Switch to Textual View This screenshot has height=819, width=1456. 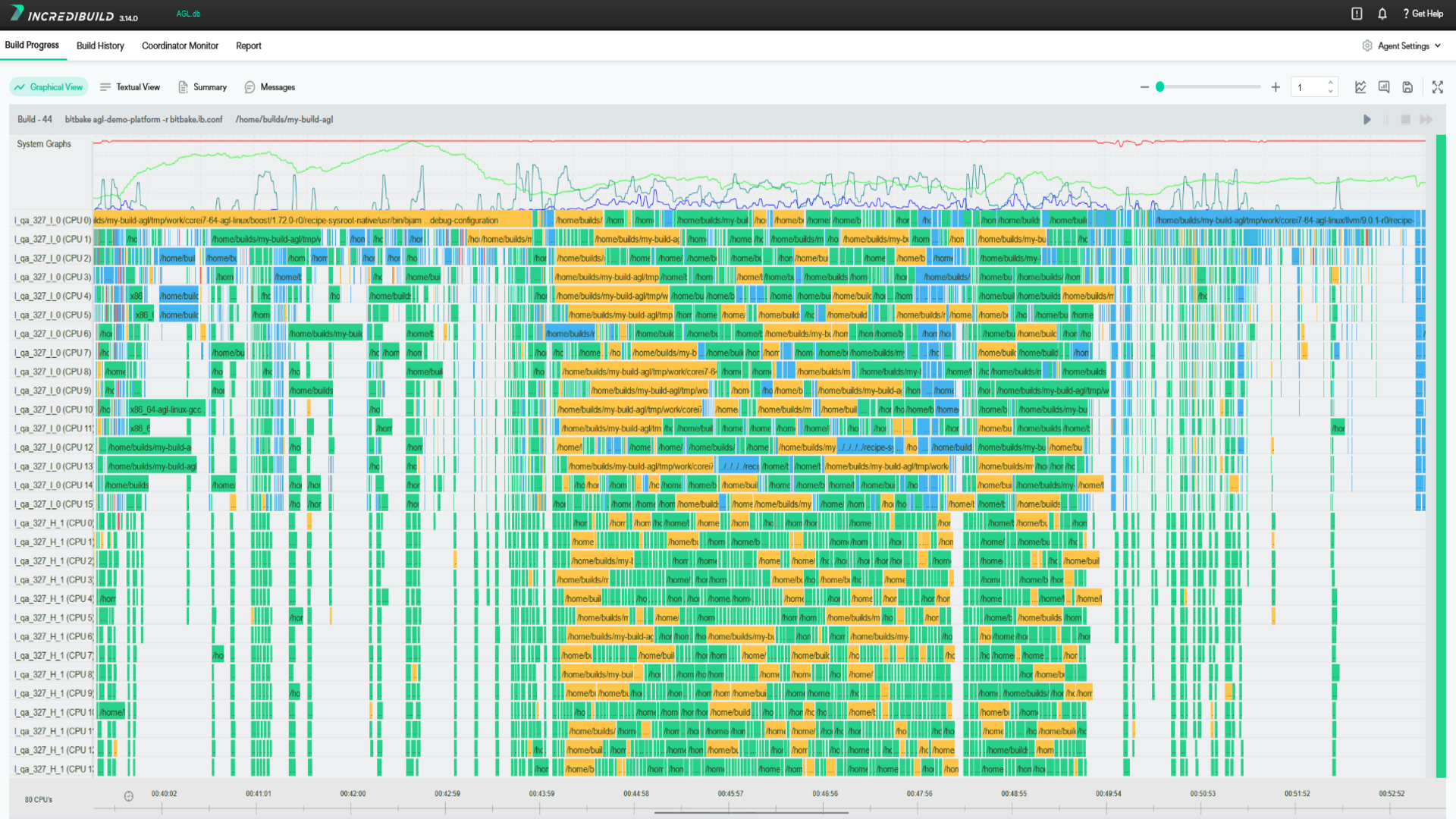[x=130, y=87]
